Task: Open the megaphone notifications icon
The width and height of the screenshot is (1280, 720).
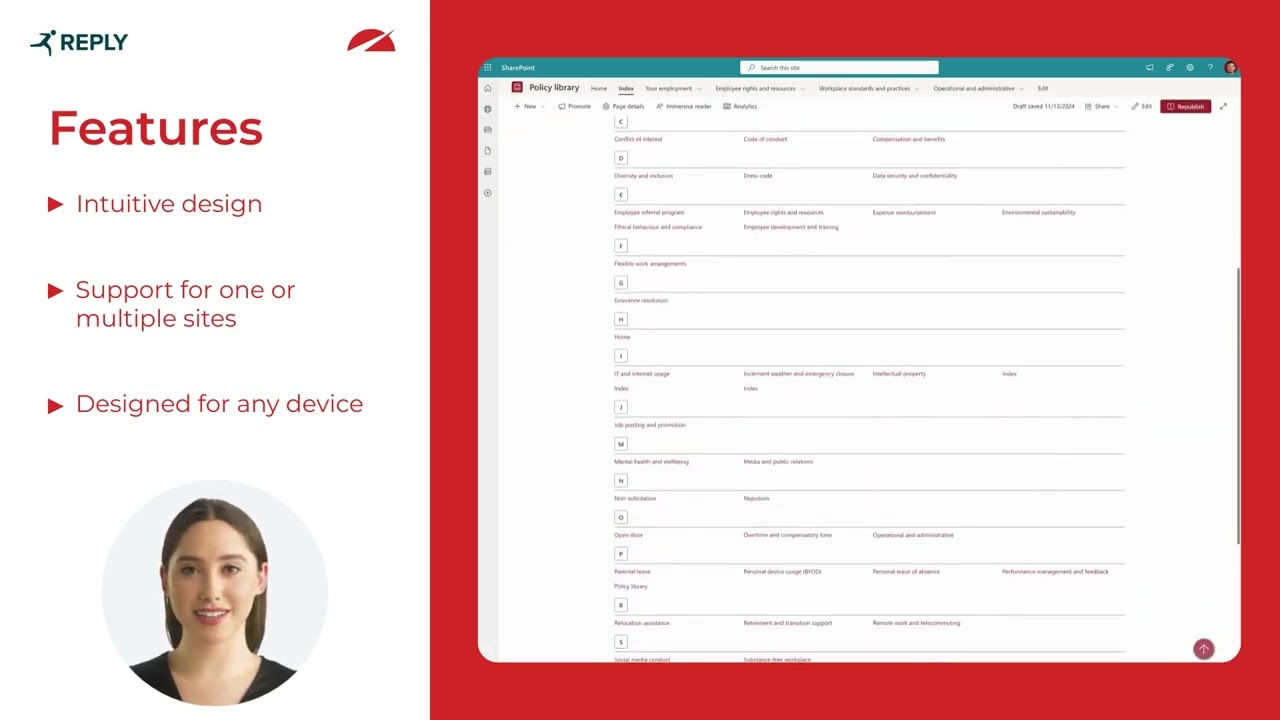Action: (1149, 68)
